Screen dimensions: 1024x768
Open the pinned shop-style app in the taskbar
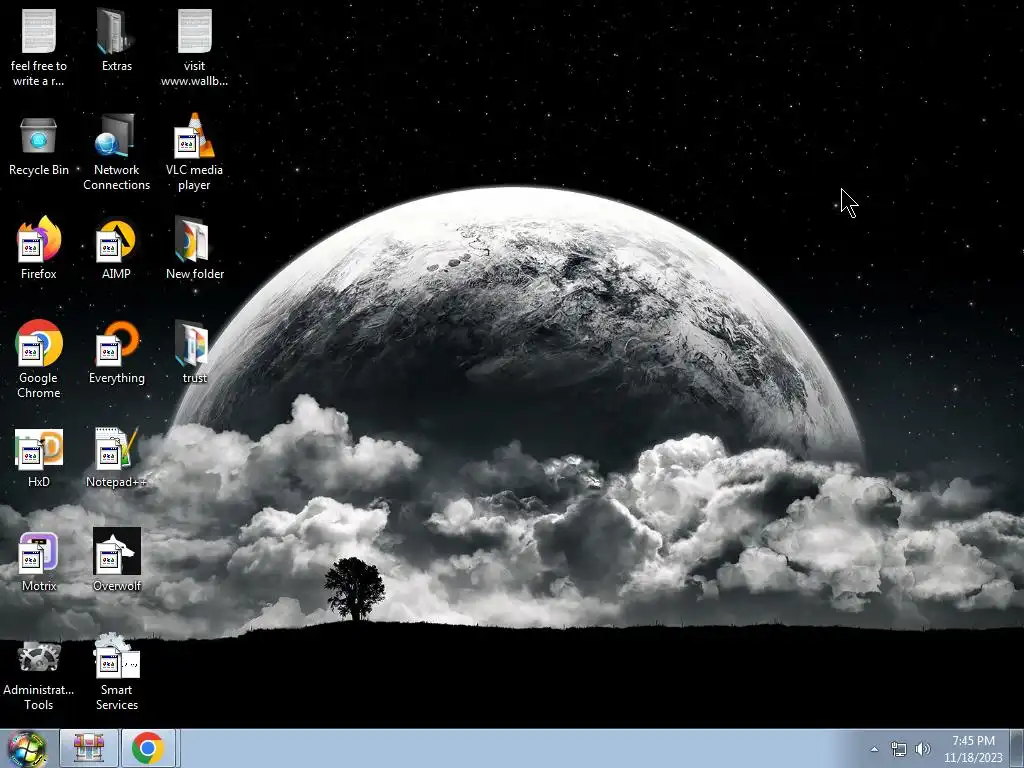[89, 748]
